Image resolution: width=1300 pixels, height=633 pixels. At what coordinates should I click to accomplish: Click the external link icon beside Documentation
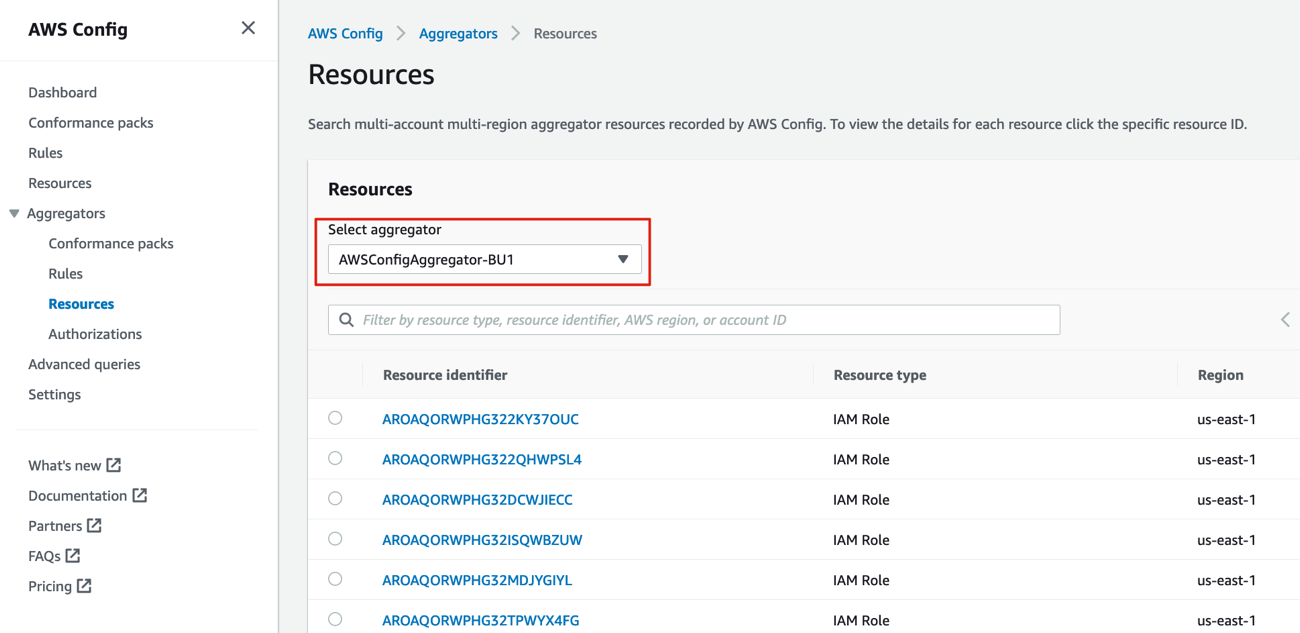pos(141,495)
